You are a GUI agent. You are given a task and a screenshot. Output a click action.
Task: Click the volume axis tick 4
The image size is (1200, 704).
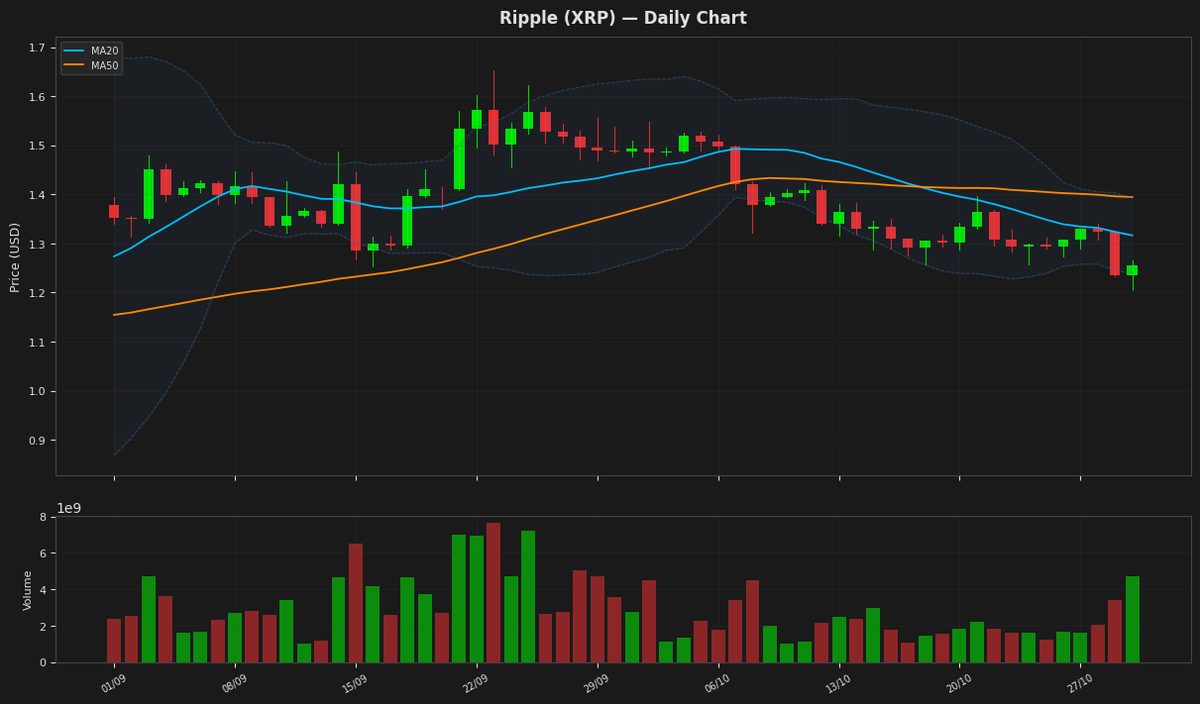click(43, 590)
